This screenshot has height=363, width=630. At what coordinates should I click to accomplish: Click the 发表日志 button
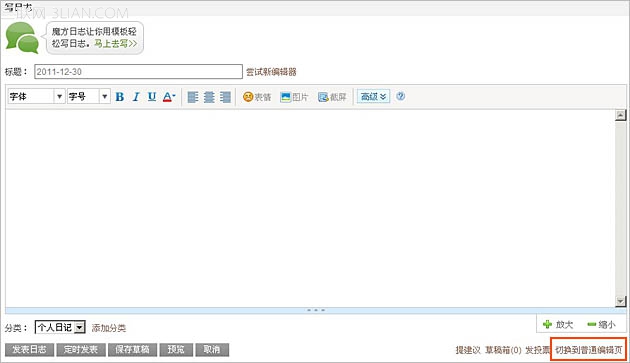[29, 350]
